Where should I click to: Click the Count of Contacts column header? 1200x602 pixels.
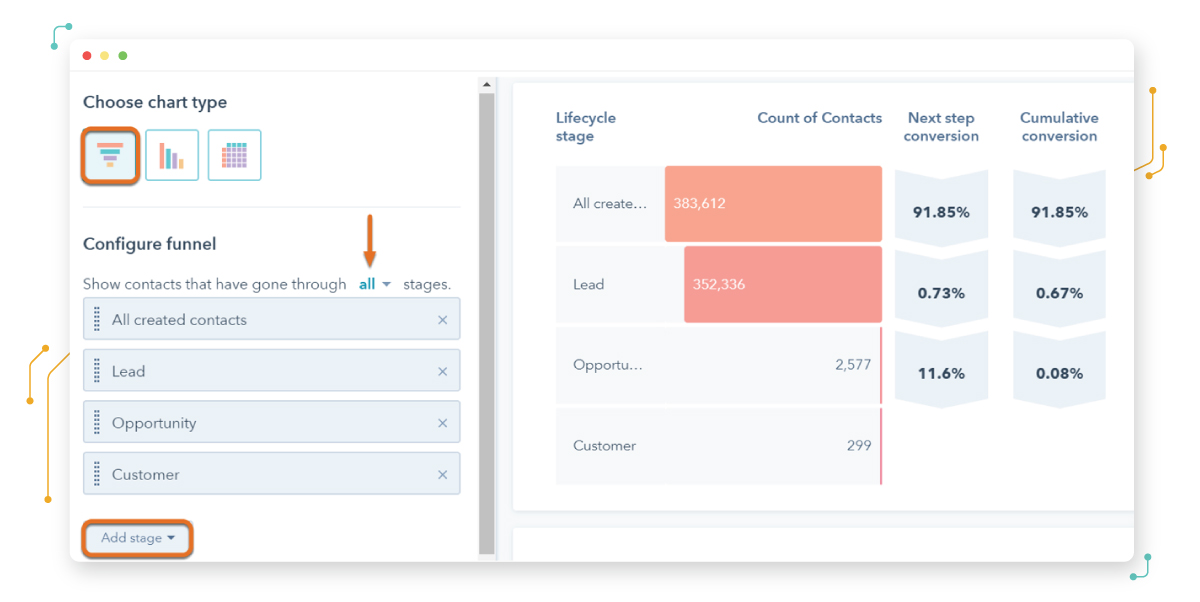[819, 118]
